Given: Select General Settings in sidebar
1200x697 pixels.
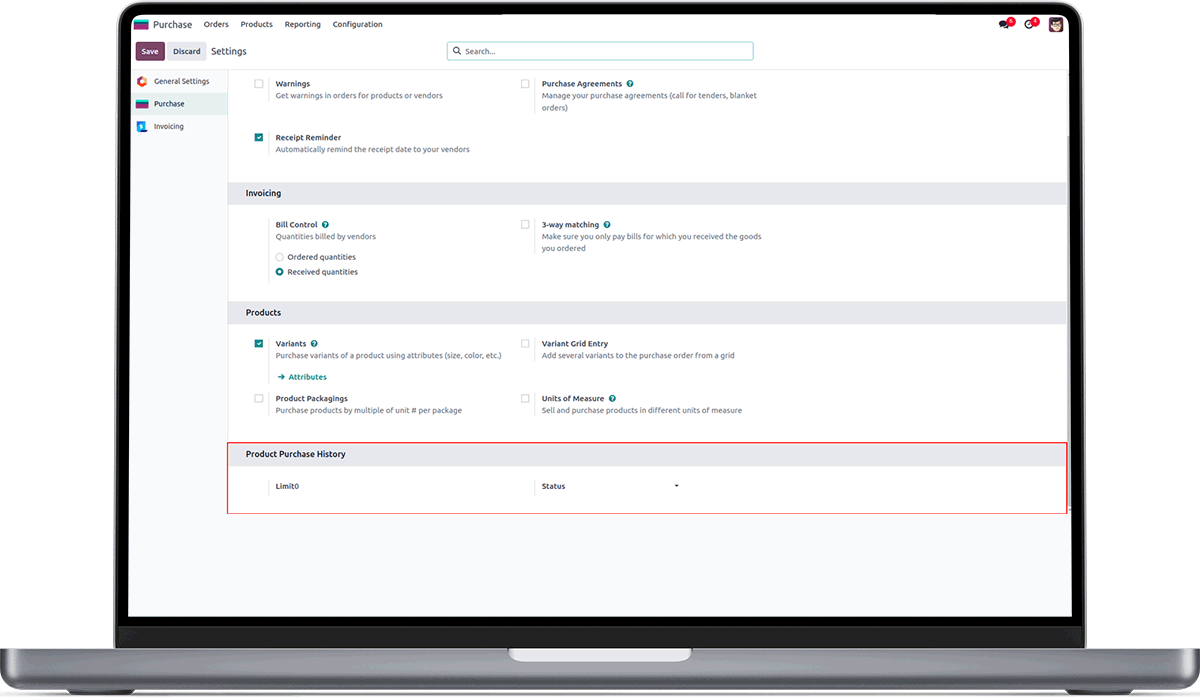Looking at the screenshot, I should (x=182, y=81).
